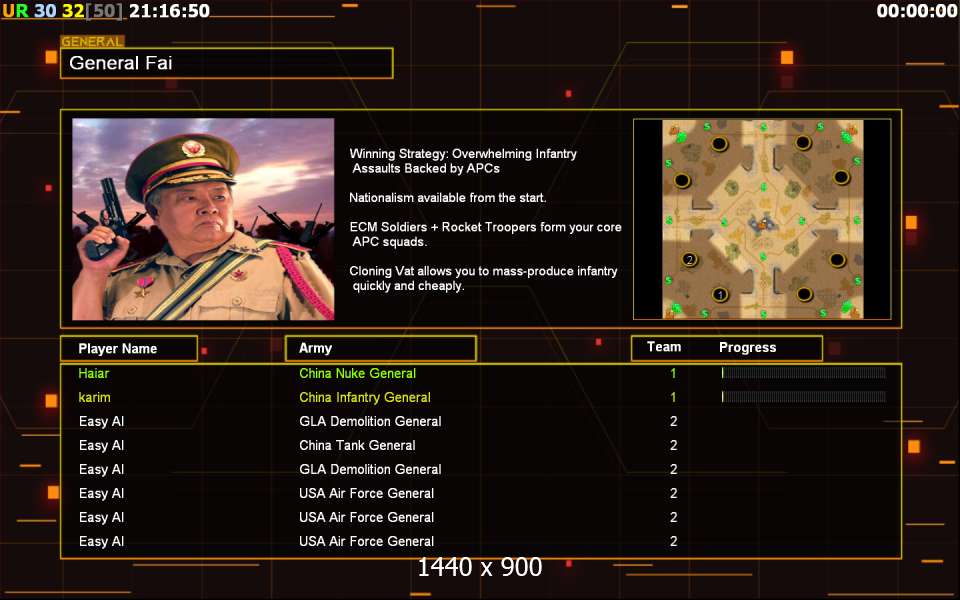Click karim's loading progress bar
Image resolution: width=960 pixels, height=600 pixels.
[803, 397]
